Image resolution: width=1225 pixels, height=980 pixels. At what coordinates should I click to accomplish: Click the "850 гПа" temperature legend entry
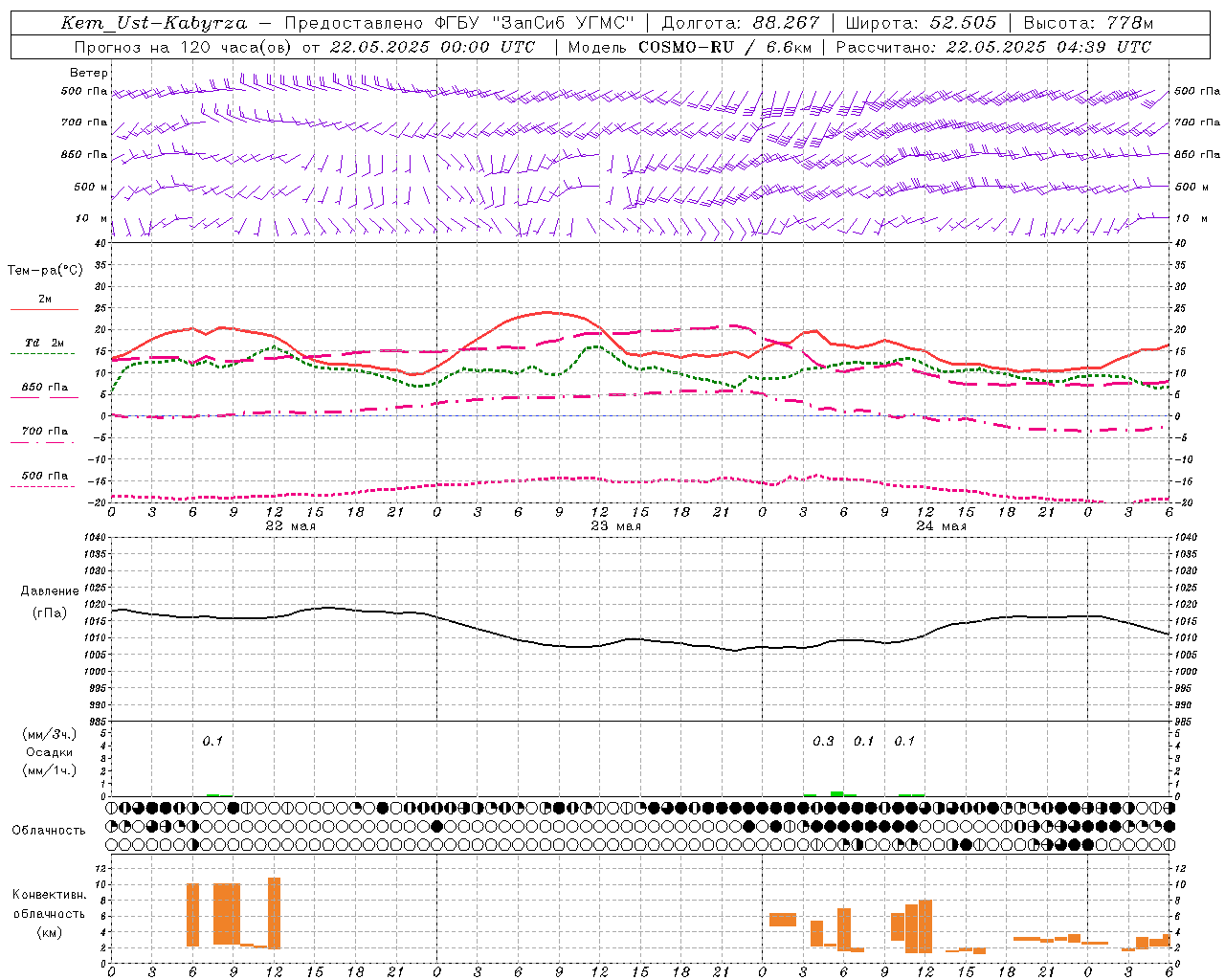(44, 388)
